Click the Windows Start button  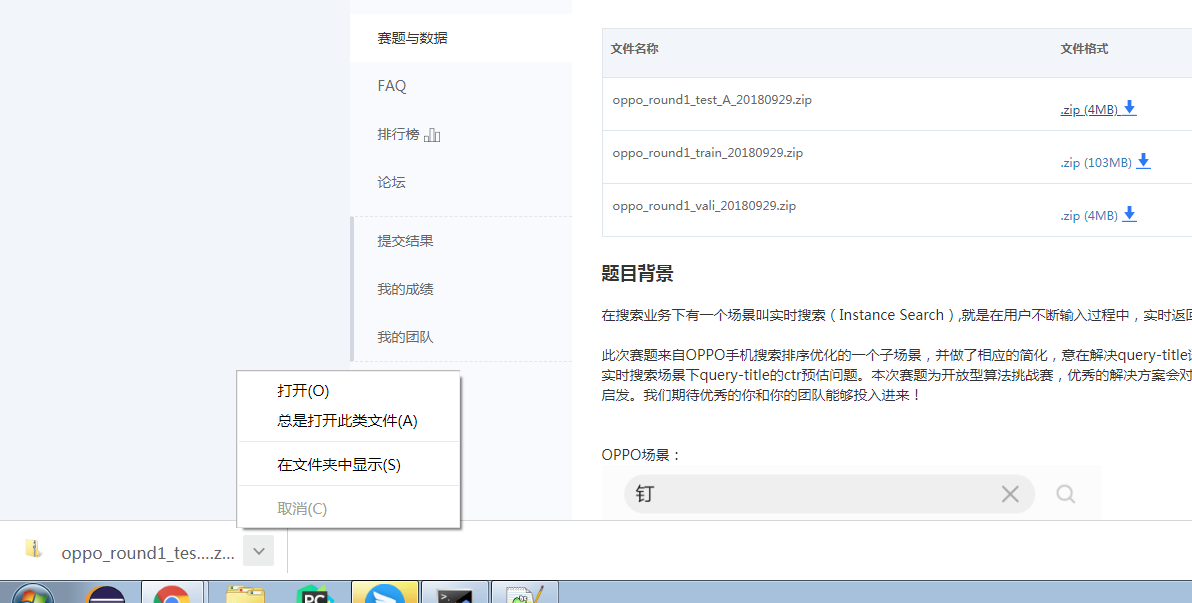click(32, 592)
